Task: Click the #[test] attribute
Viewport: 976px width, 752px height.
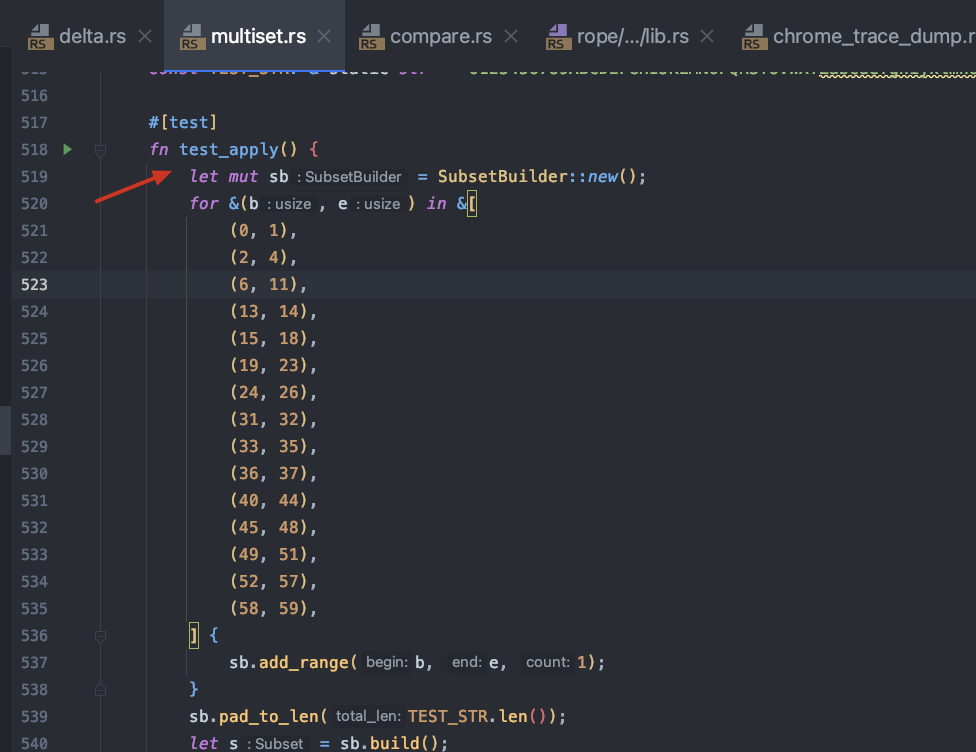Action: pos(182,122)
